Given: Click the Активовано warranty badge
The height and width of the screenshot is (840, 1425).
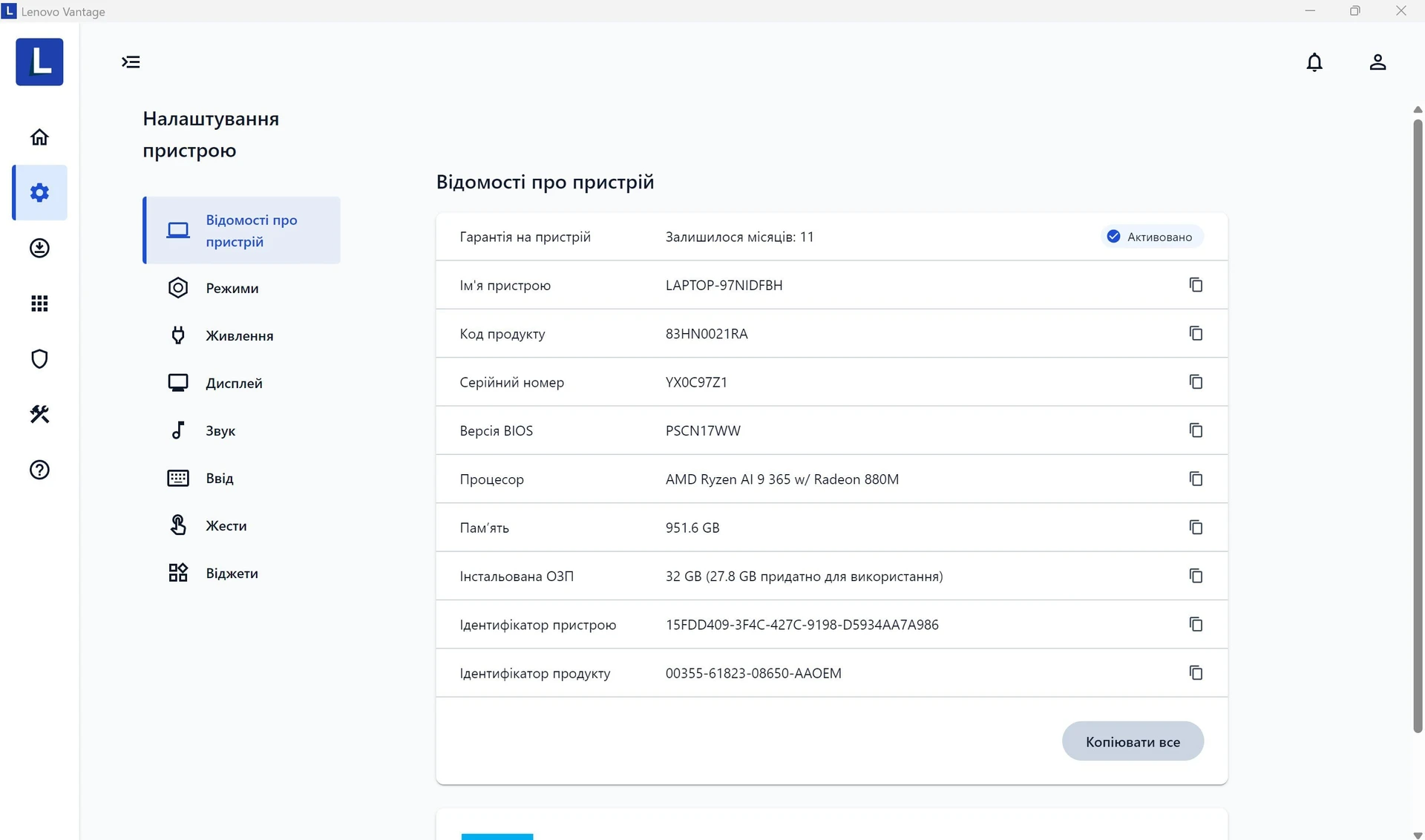Looking at the screenshot, I should [x=1152, y=237].
